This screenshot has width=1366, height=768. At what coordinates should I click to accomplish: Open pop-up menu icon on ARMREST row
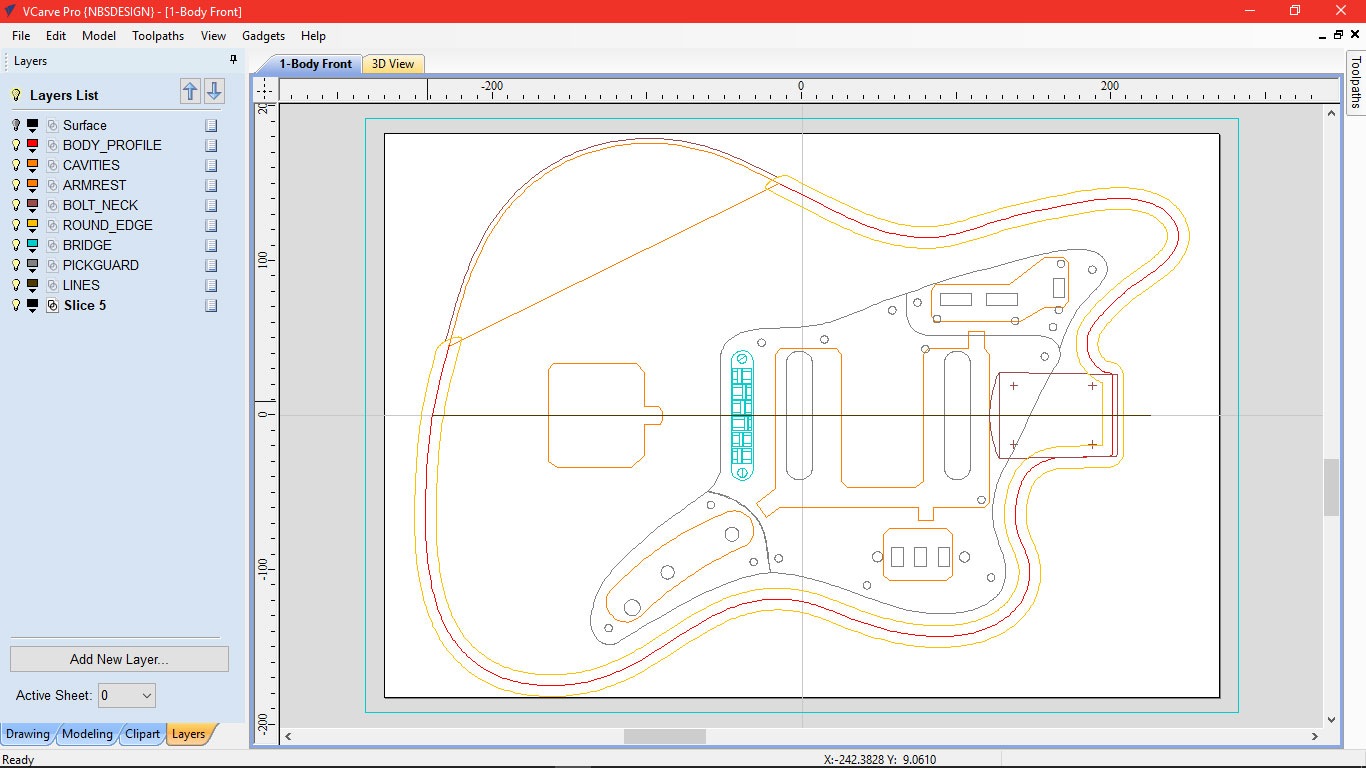211,185
